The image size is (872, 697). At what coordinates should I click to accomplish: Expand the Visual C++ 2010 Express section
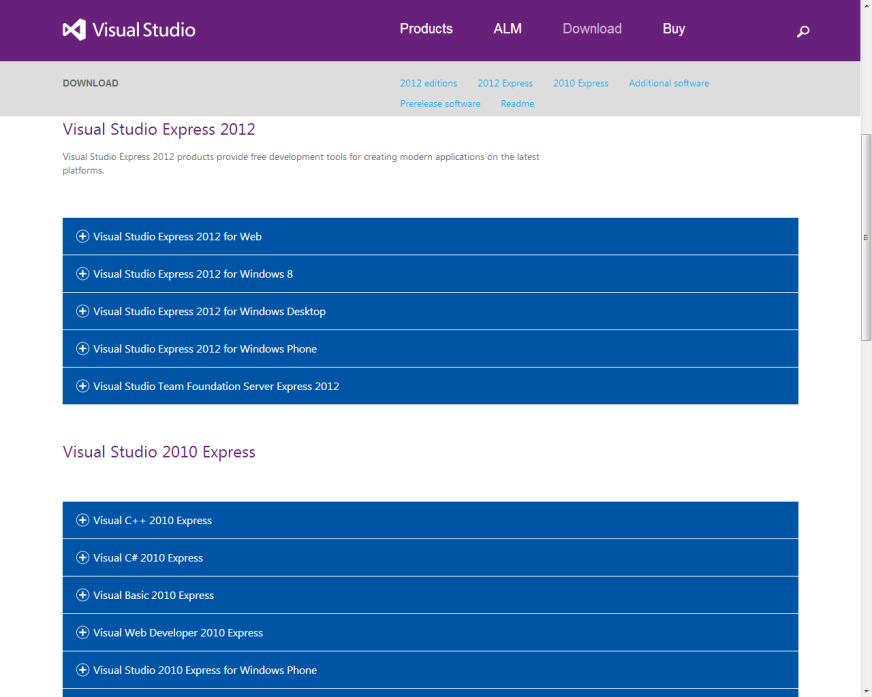click(x=430, y=520)
